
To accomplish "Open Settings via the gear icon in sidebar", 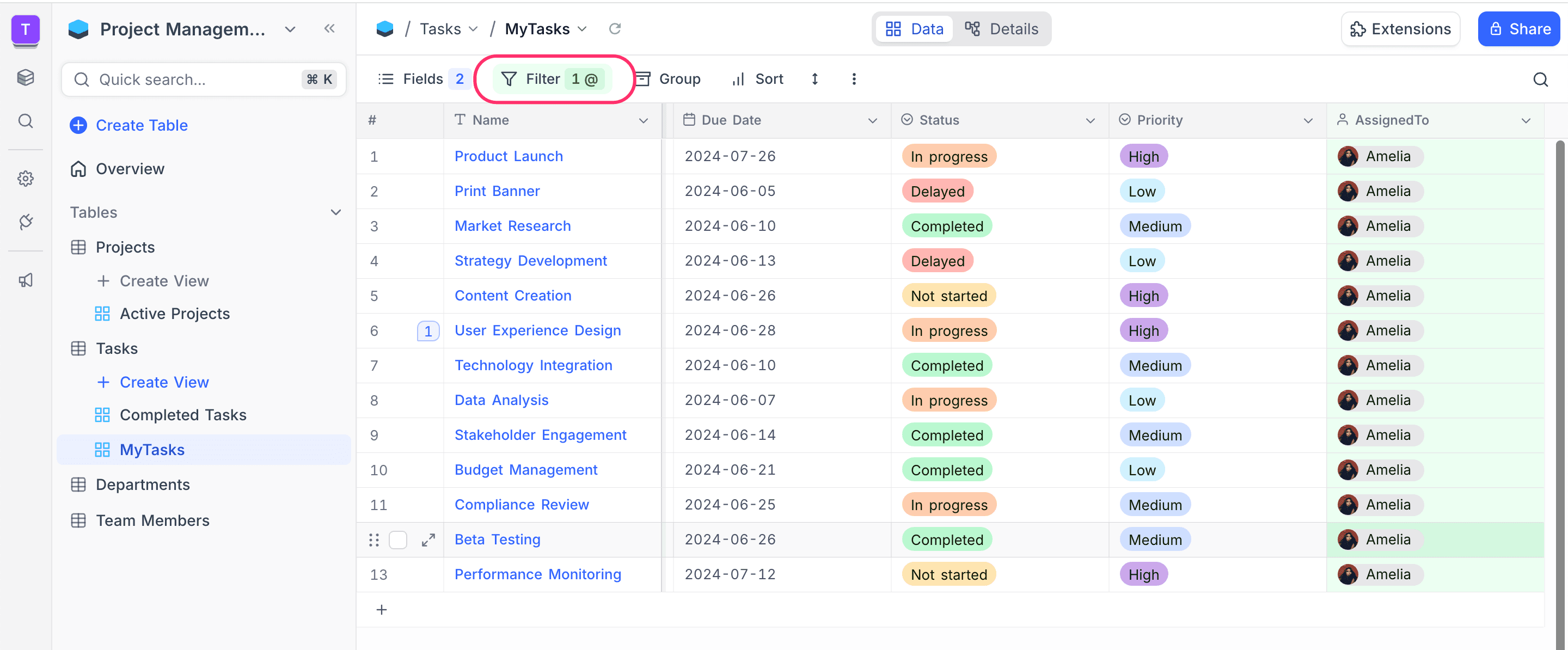I will point(26,179).
